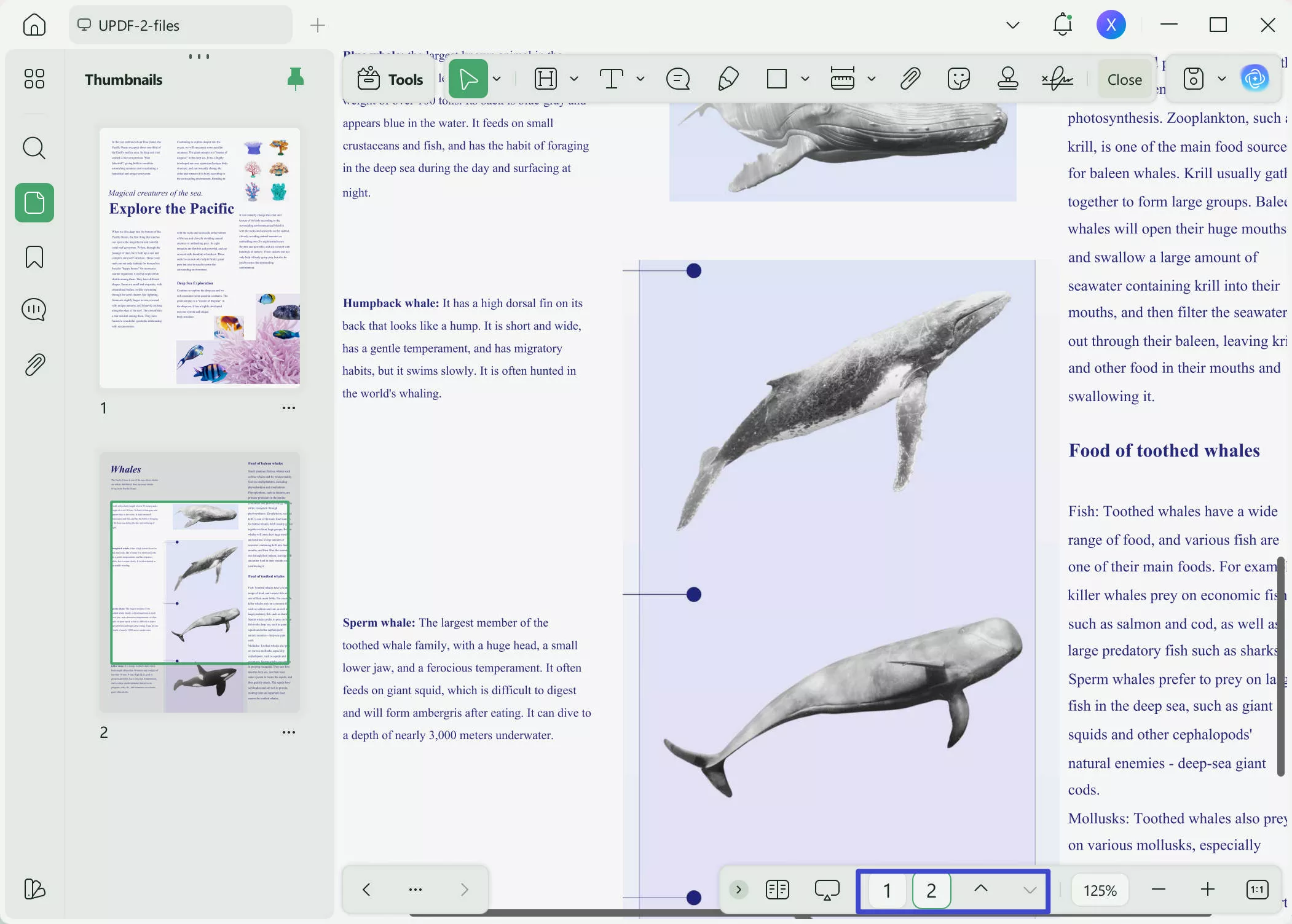Select page 1 thumbnail

point(200,258)
